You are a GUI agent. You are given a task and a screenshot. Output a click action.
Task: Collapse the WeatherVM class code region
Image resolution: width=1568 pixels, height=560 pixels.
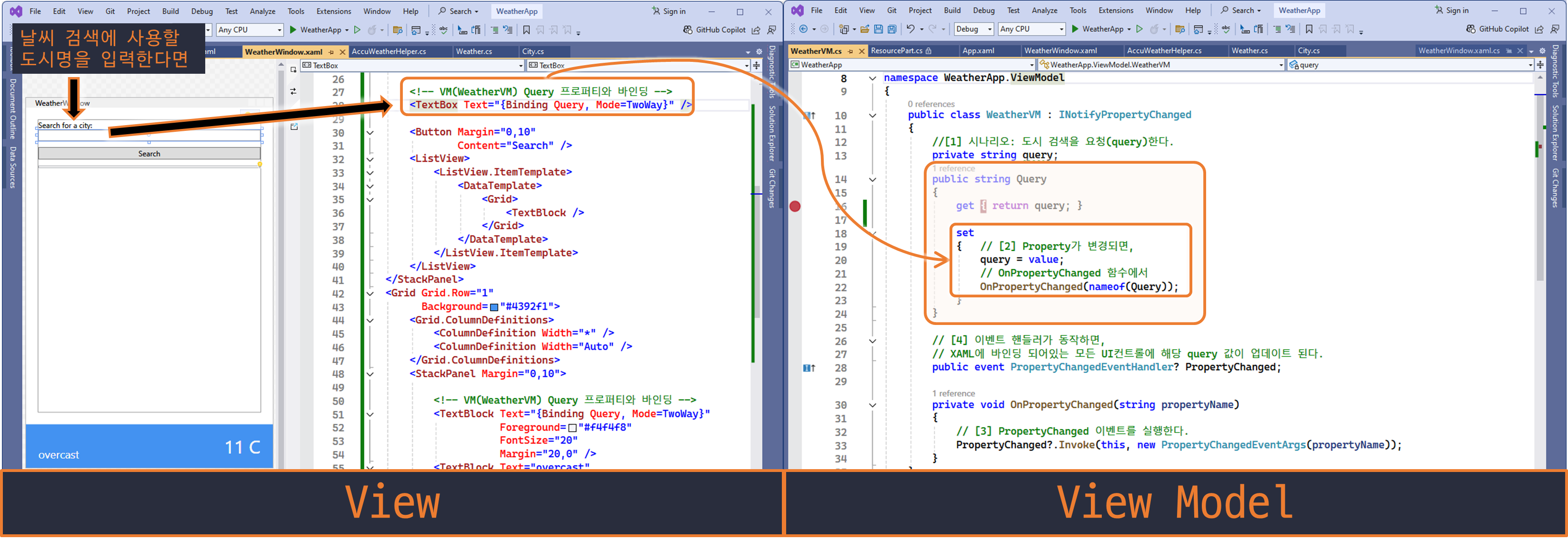tap(872, 116)
